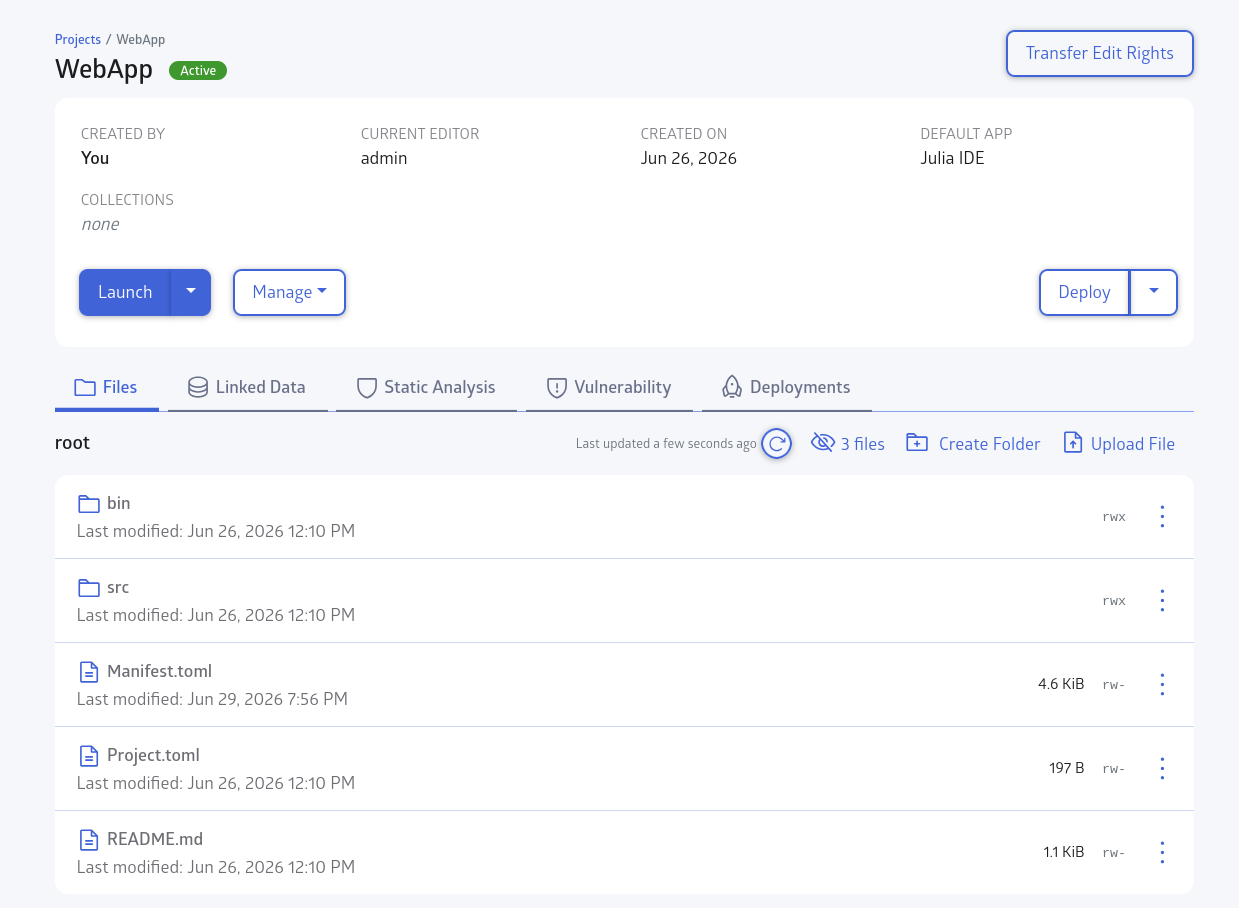Expand the Deploy options dropdown arrow

click(x=1154, y=292)
